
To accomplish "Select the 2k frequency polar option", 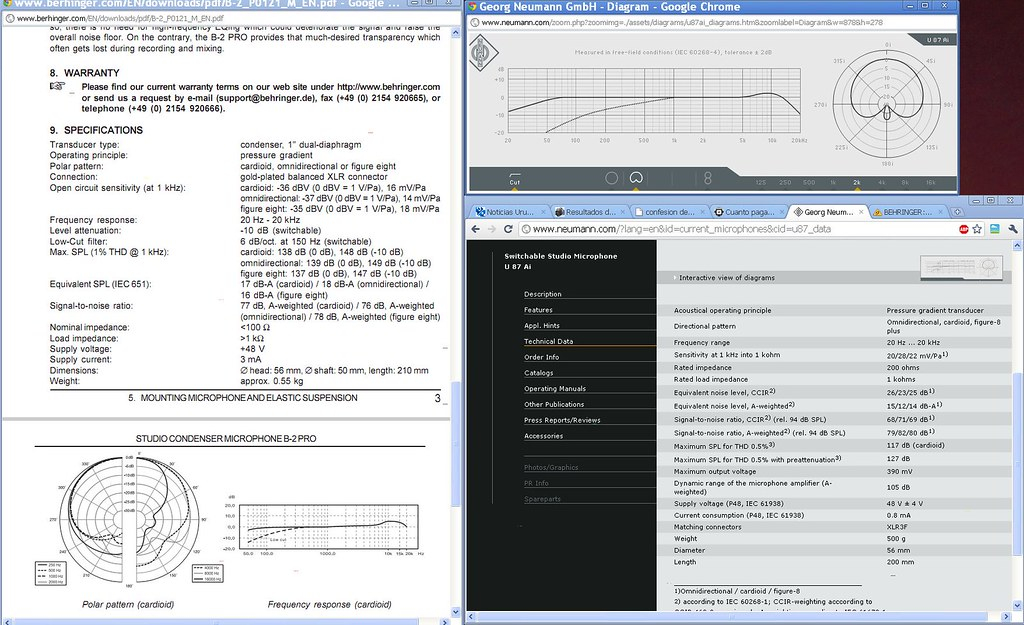I will [x=857, y=183].
